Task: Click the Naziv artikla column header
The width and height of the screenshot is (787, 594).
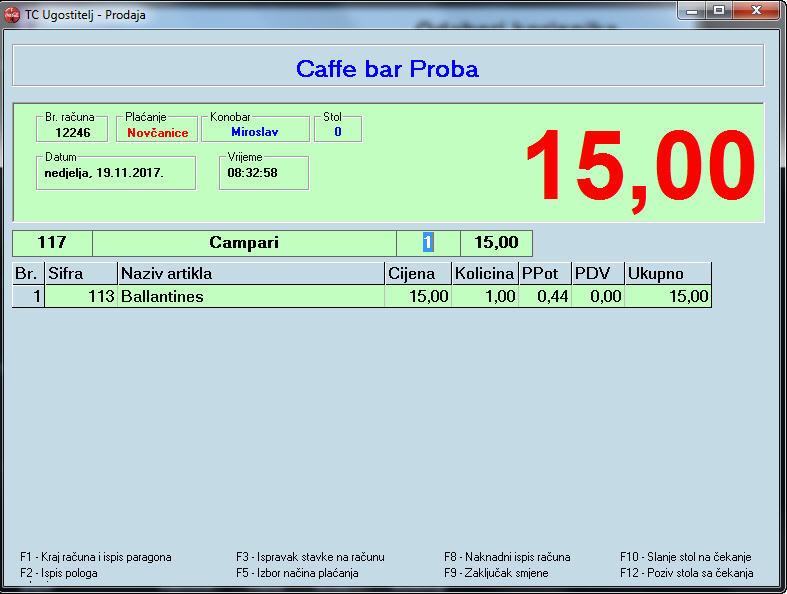Action: click(250, 274)
